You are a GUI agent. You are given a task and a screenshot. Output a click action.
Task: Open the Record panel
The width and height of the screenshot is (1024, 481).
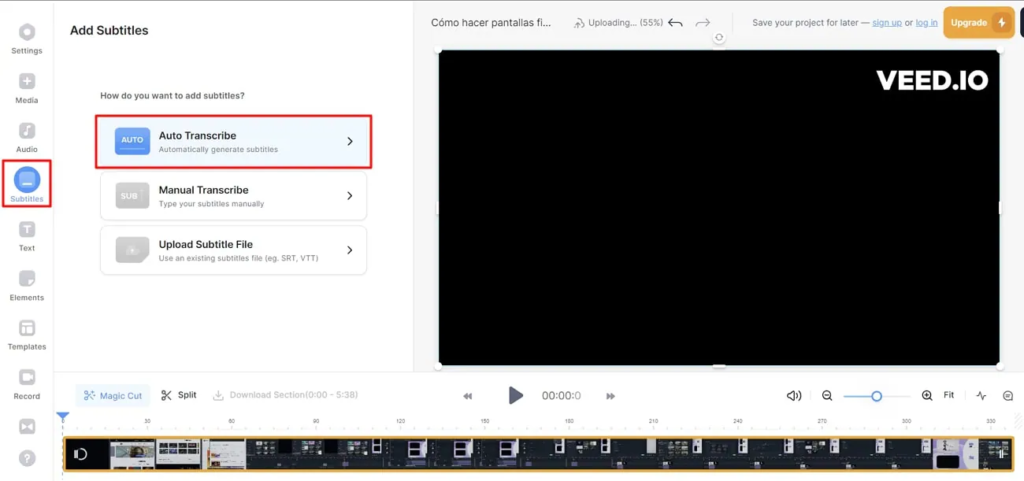pos(27,384)
